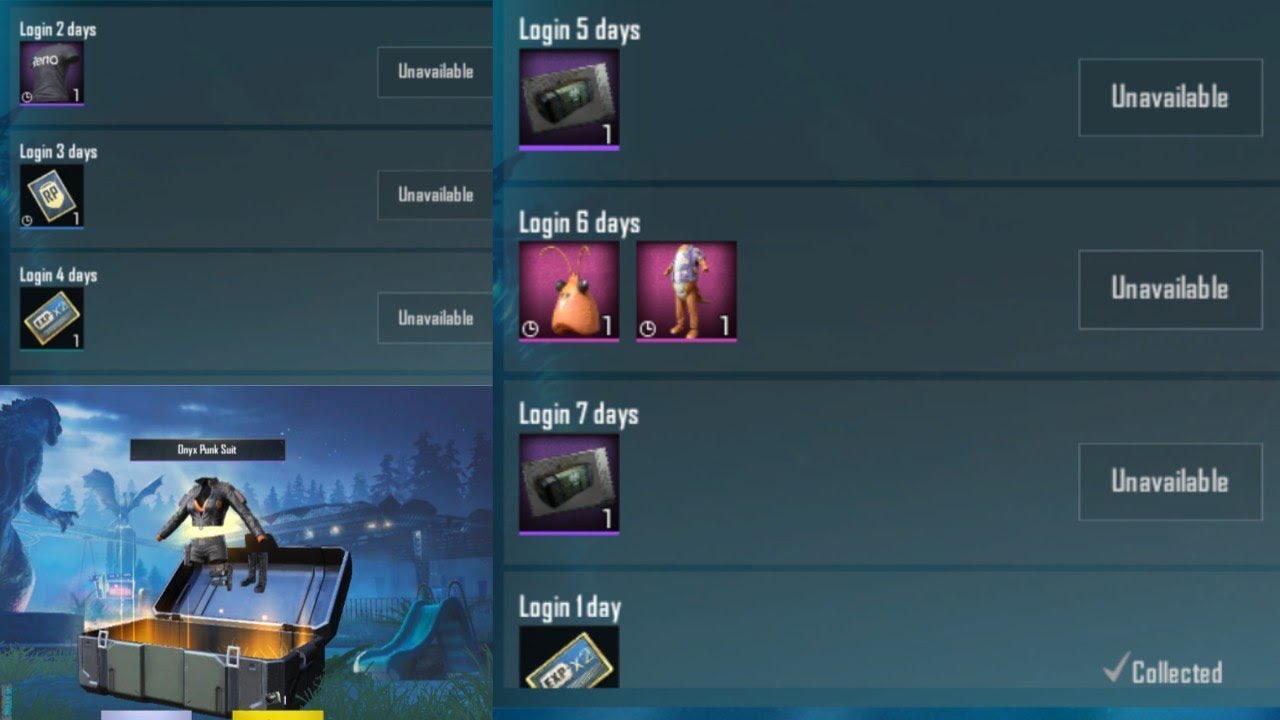Screen dimensions: 1280x720
Task: Select the orange outfit reward under Login 6 days
Action: (686, 291)
